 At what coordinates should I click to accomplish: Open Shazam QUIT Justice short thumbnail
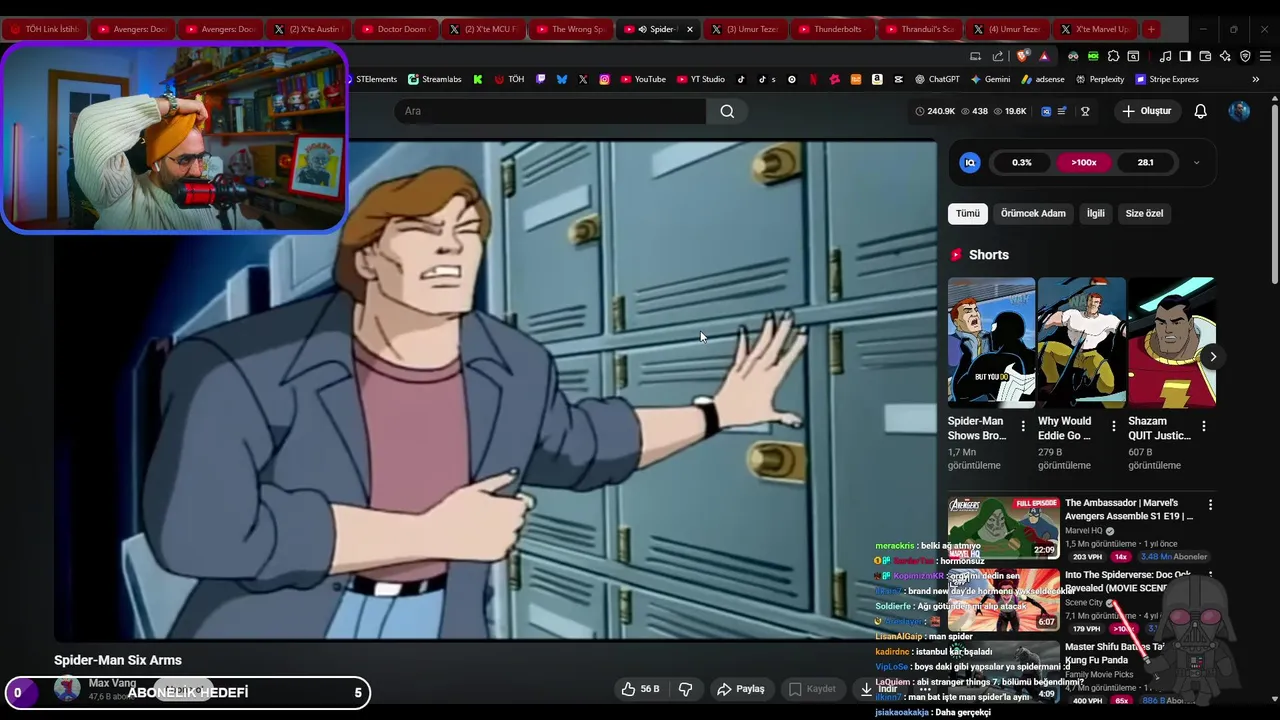pos(1171,343)
